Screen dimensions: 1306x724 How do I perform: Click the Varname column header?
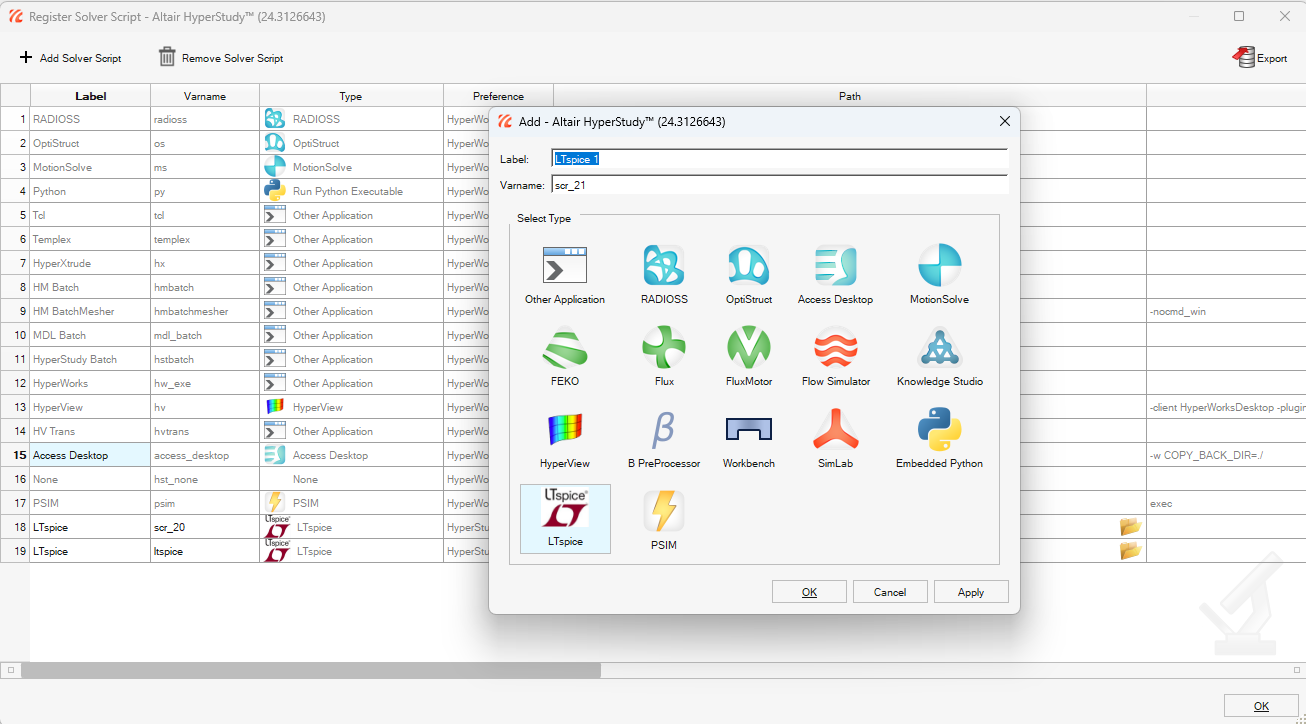[205, 96]
